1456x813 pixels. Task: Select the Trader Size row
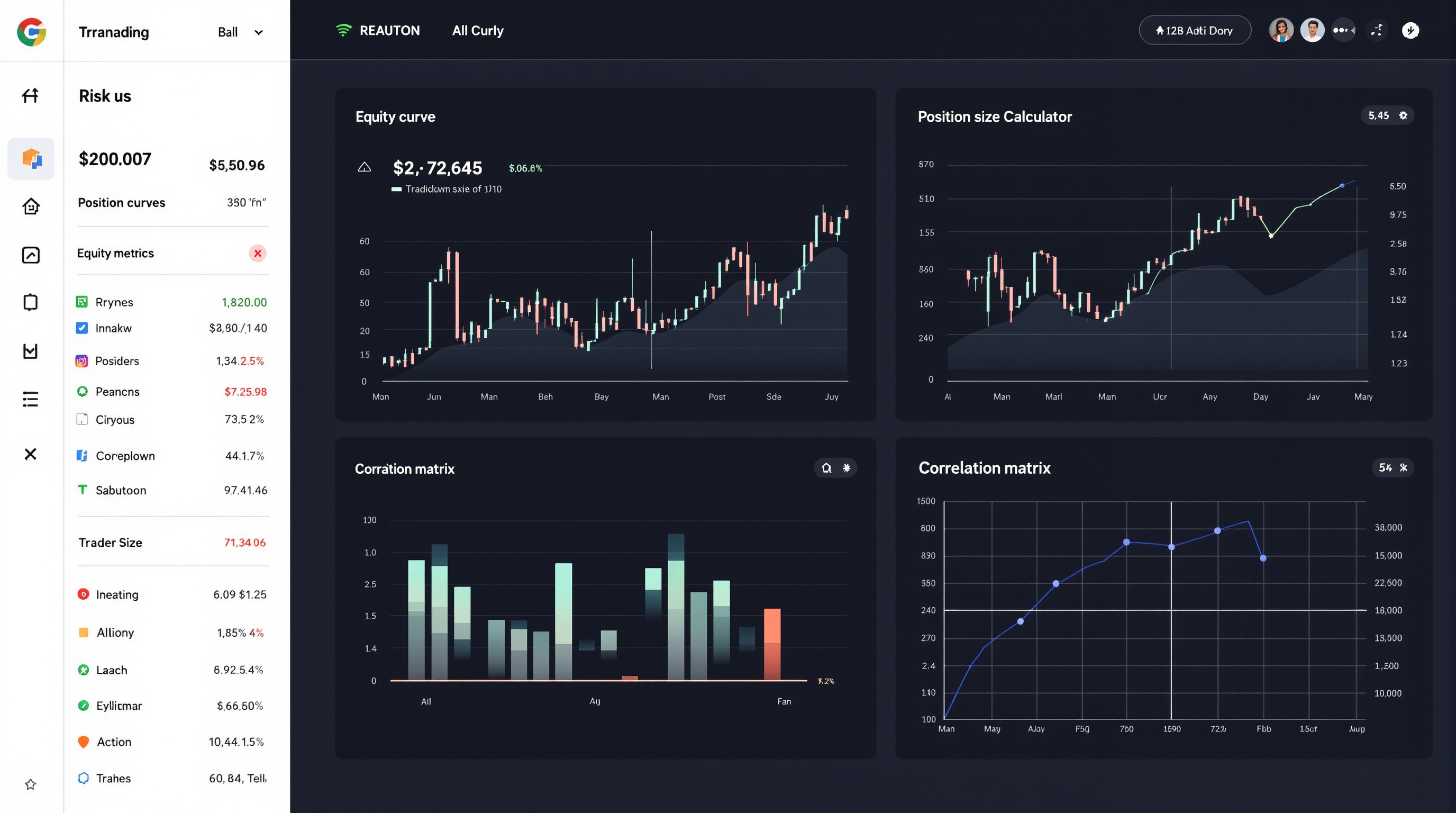172,542
